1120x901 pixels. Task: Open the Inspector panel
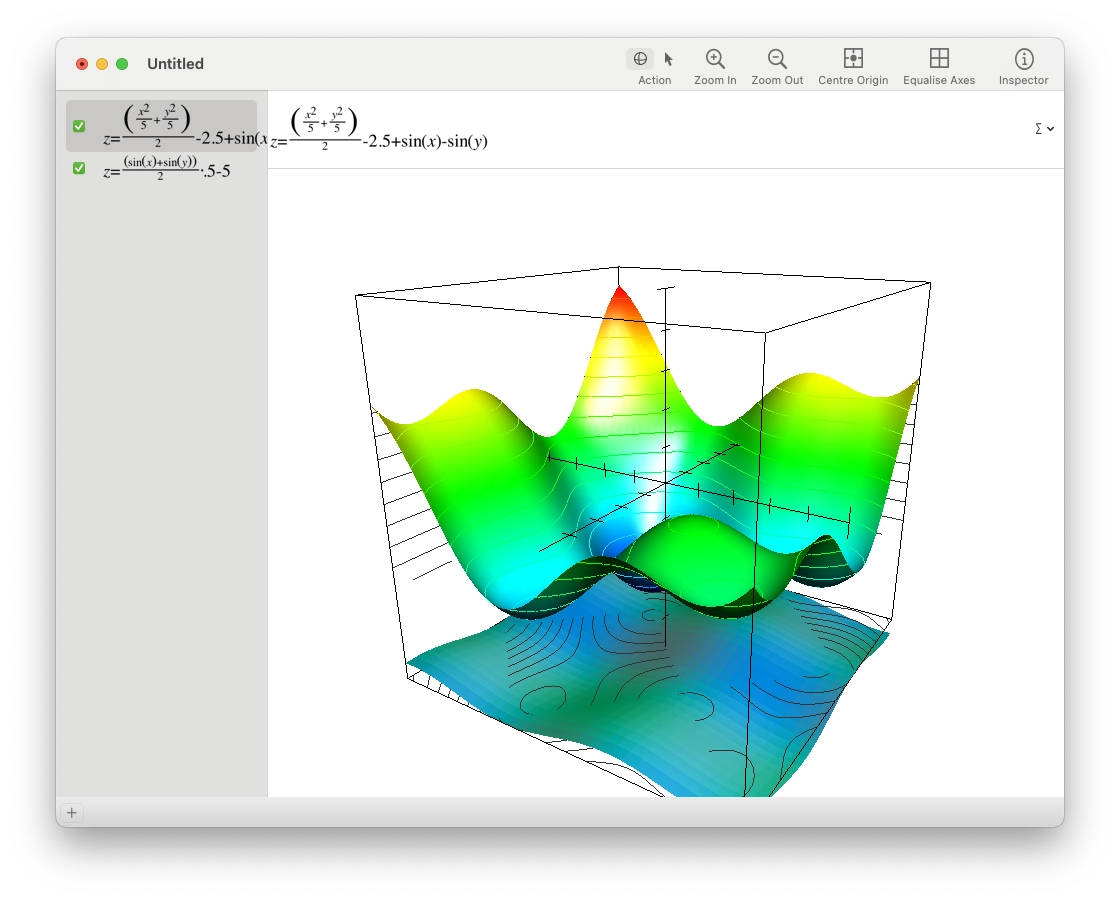[1023, 67]
